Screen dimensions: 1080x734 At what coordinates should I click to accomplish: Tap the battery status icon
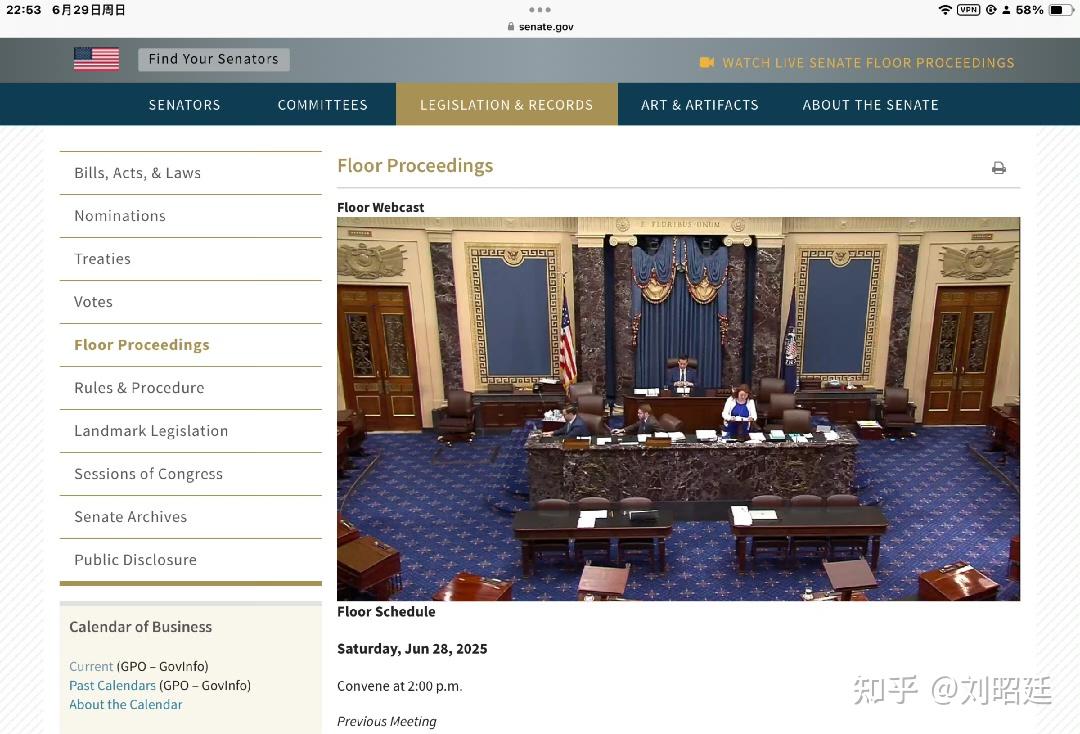tap(1061, 10)
